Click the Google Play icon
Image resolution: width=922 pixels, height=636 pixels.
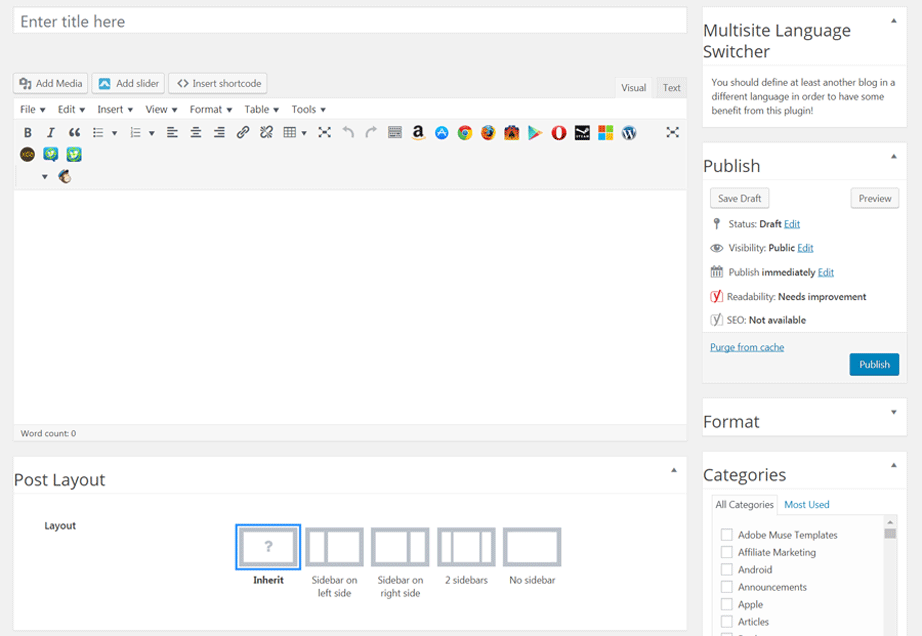tap(535, 133)
